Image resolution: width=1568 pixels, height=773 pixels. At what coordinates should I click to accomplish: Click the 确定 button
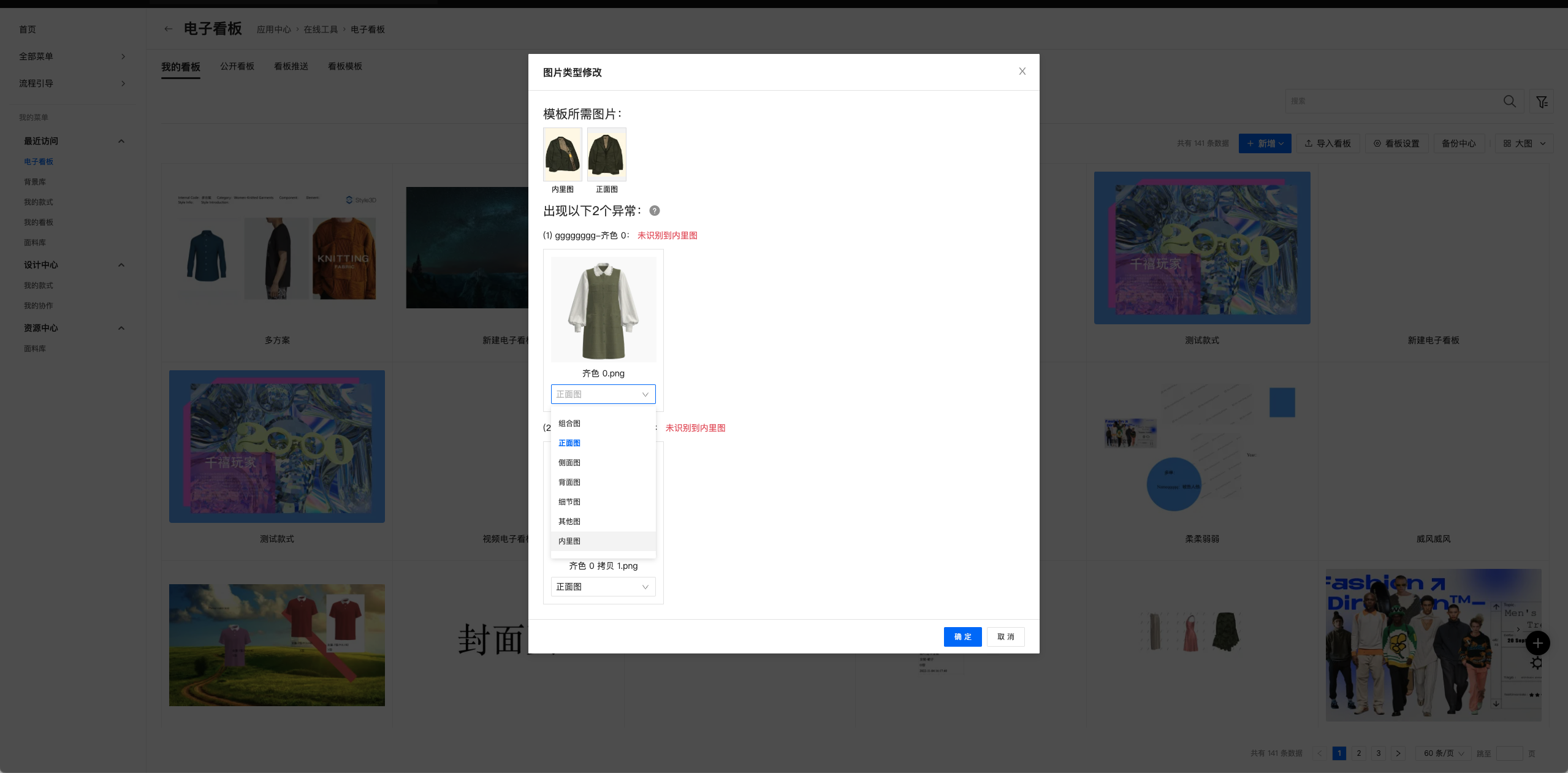(962, 637)
